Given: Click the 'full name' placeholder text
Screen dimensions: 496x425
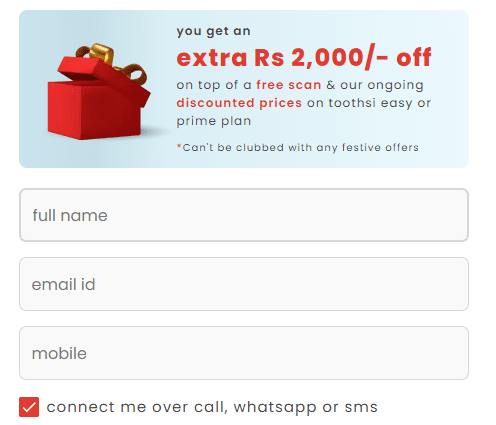Looking at the screenshot, I should pyautogui.click(x=70, y=215).
